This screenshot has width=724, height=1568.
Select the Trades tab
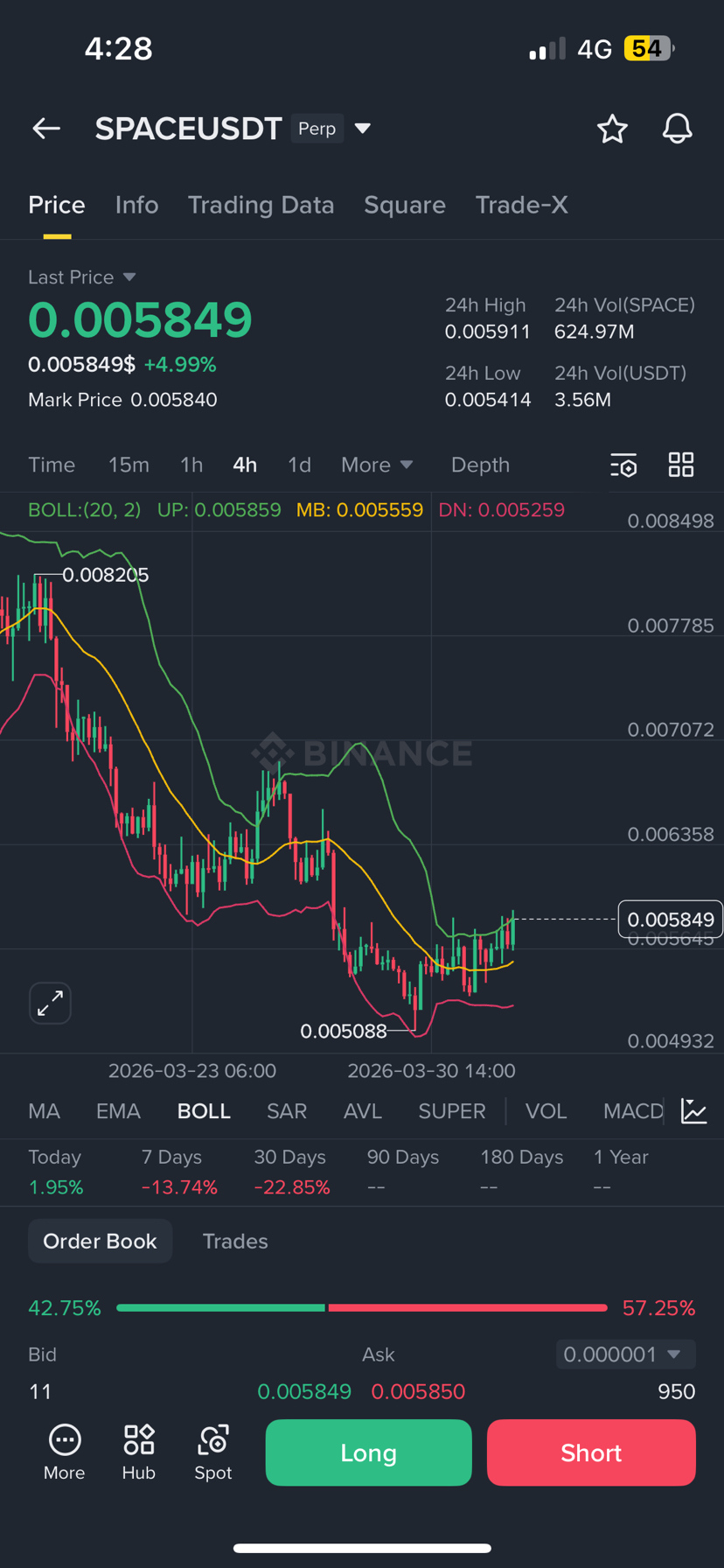(x=235, y=1241)
